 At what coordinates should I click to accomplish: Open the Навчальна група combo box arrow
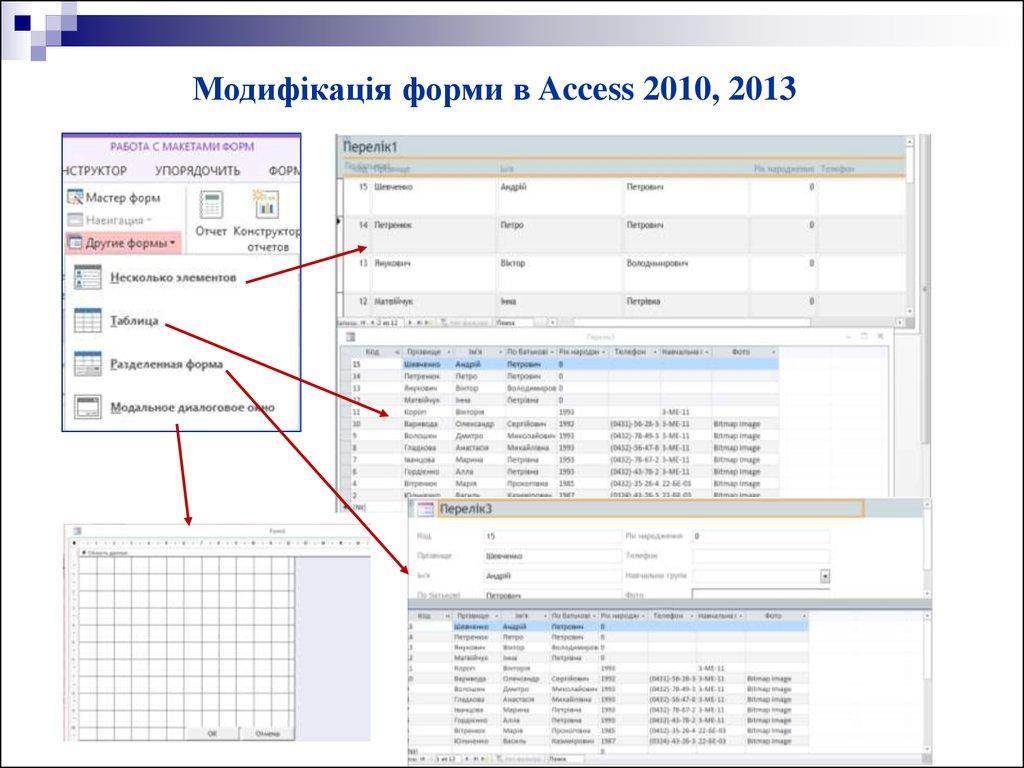825,576
